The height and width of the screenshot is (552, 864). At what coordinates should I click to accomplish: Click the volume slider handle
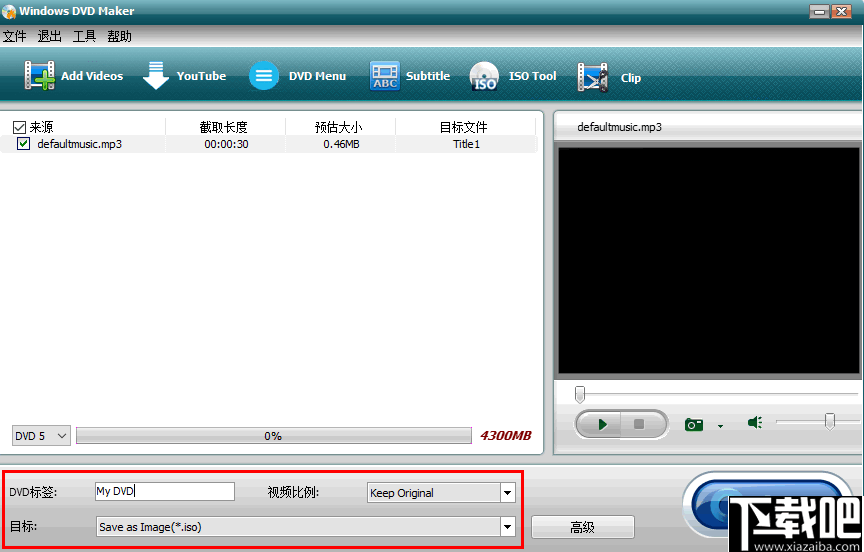tap(829, 421)
